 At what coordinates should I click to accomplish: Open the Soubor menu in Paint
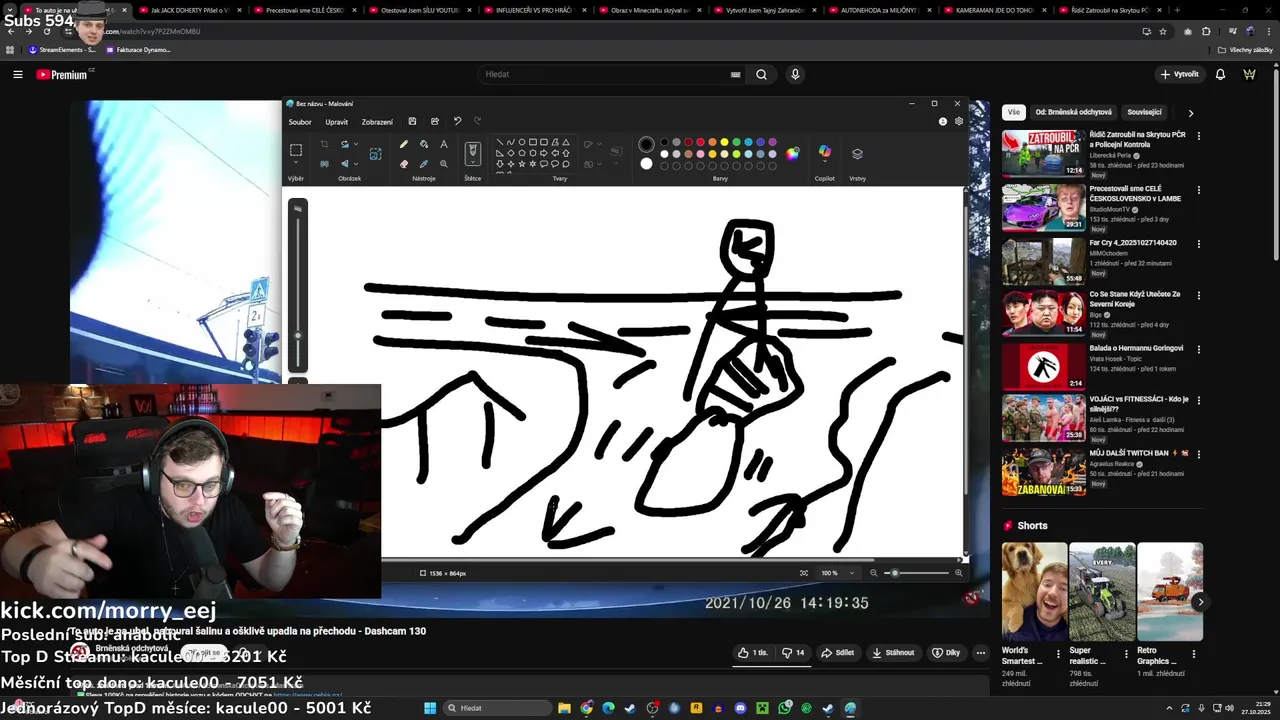pyautogui.click(x=300, y=122)
